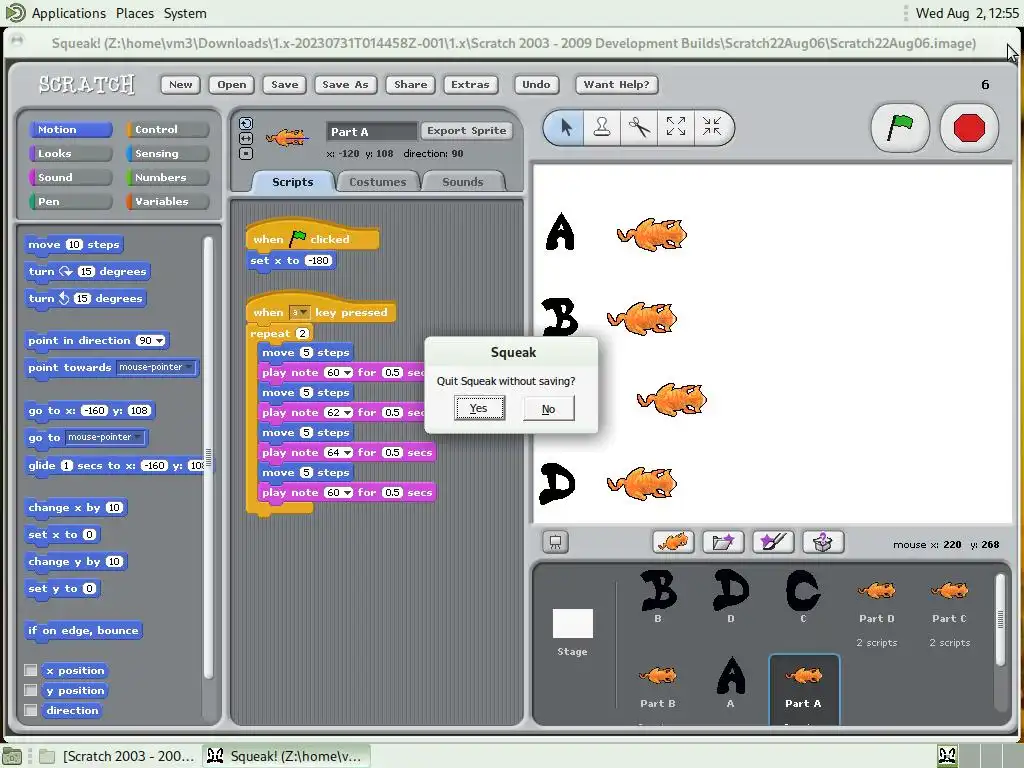1024x768 pixels.
Task: Click the New project button
Action: [180, 84]
